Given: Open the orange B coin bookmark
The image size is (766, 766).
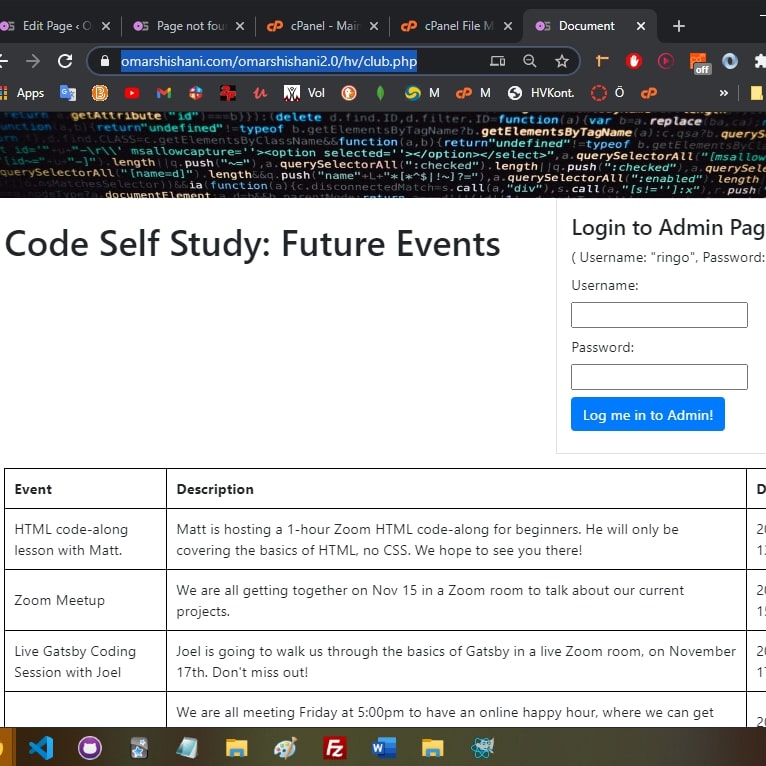Looking at the screenshot, I should click(x=100, y=93).
